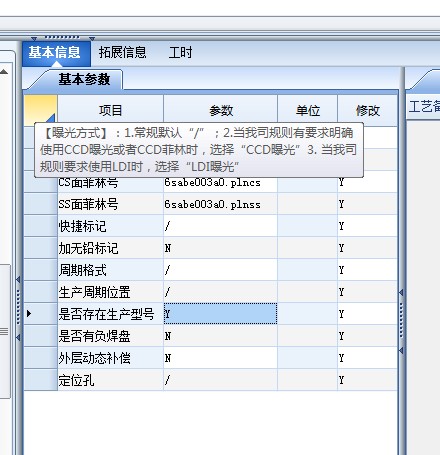Click the 单位 column header
The height and width of the screenshot is (455, 440).
(x=307, y=110)
